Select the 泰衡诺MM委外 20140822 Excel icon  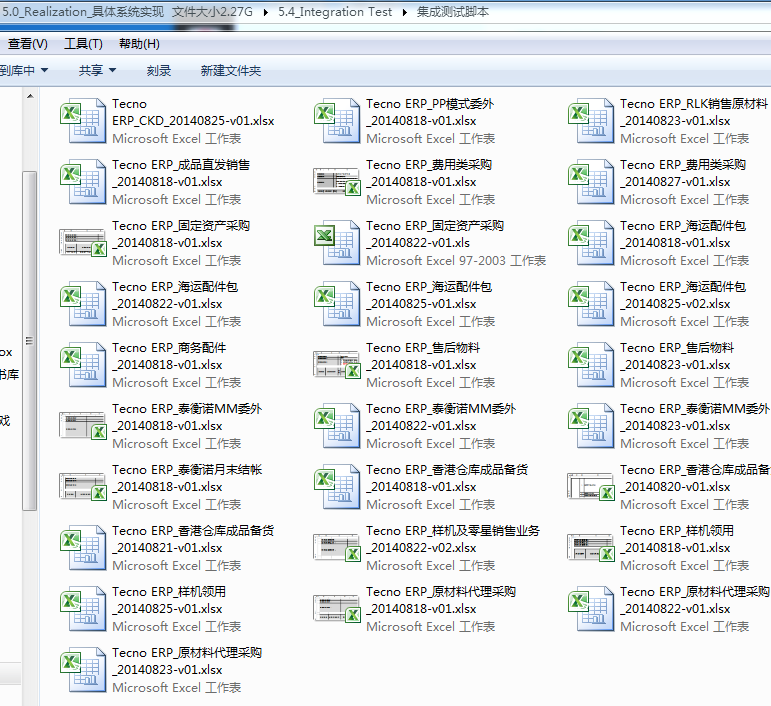(337, 426)
